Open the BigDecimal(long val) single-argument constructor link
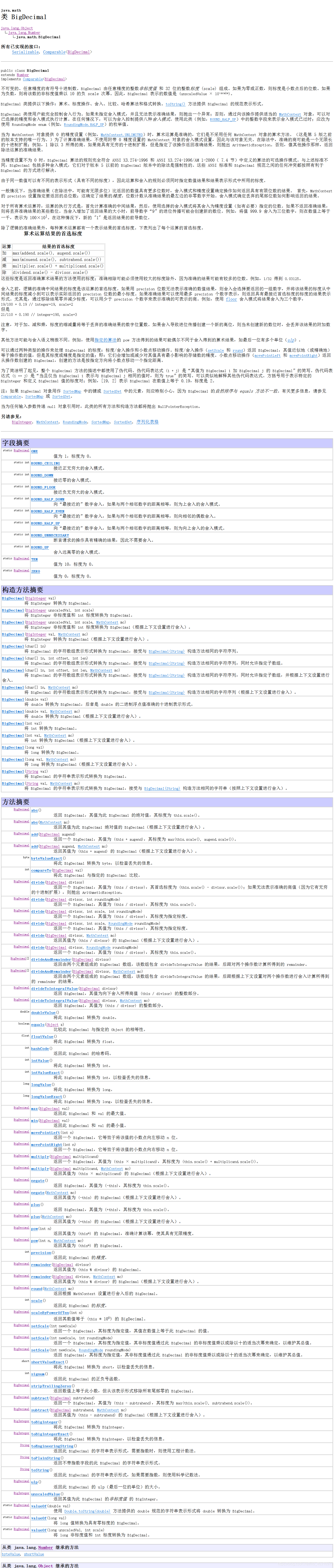 pos(12,748)
